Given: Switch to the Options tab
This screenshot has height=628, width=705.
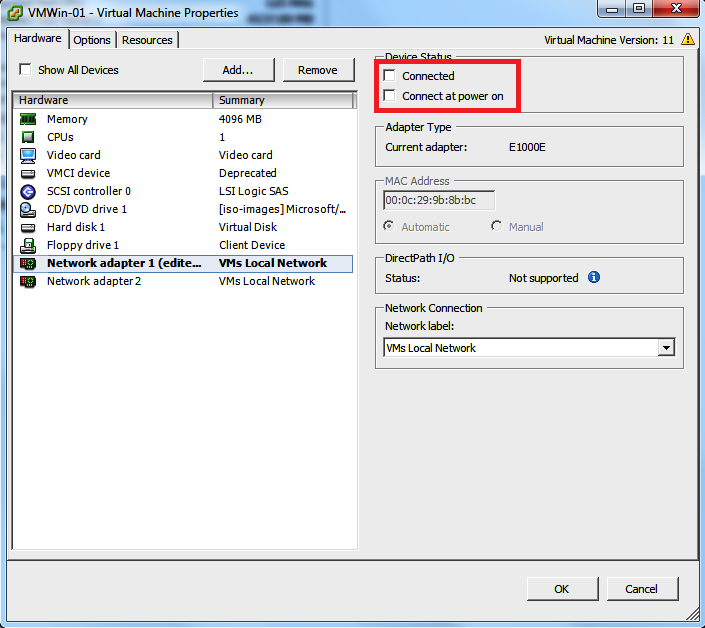Looking at the screenshot, I should click(92, 40).
